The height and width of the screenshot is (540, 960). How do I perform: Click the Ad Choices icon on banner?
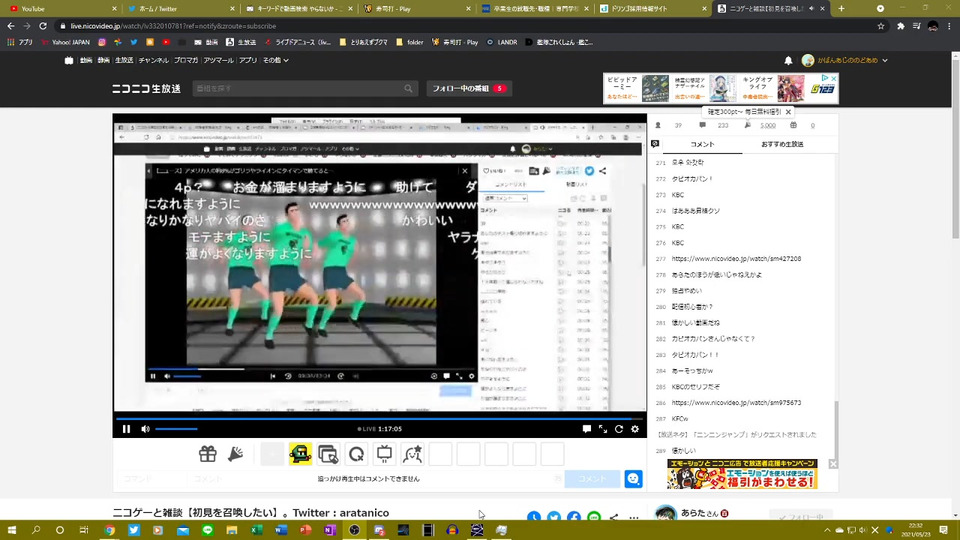coord(825,78)
